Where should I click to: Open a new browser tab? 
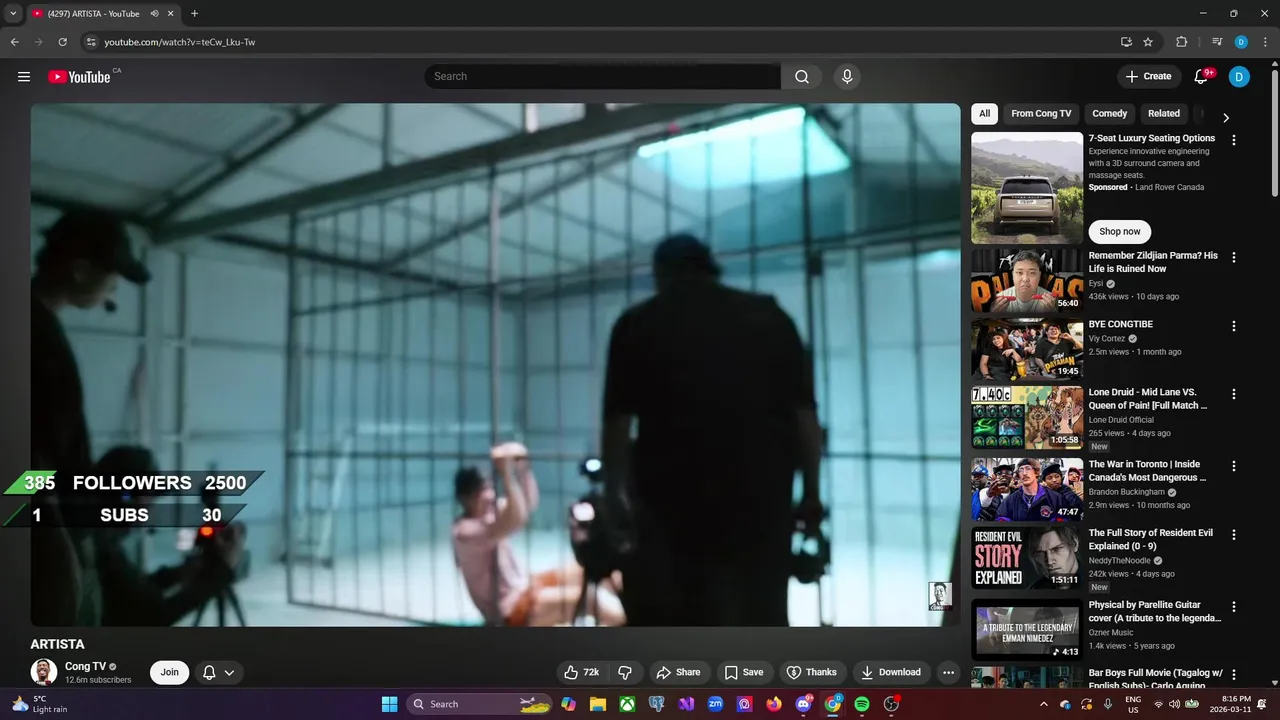pos(194,14)
